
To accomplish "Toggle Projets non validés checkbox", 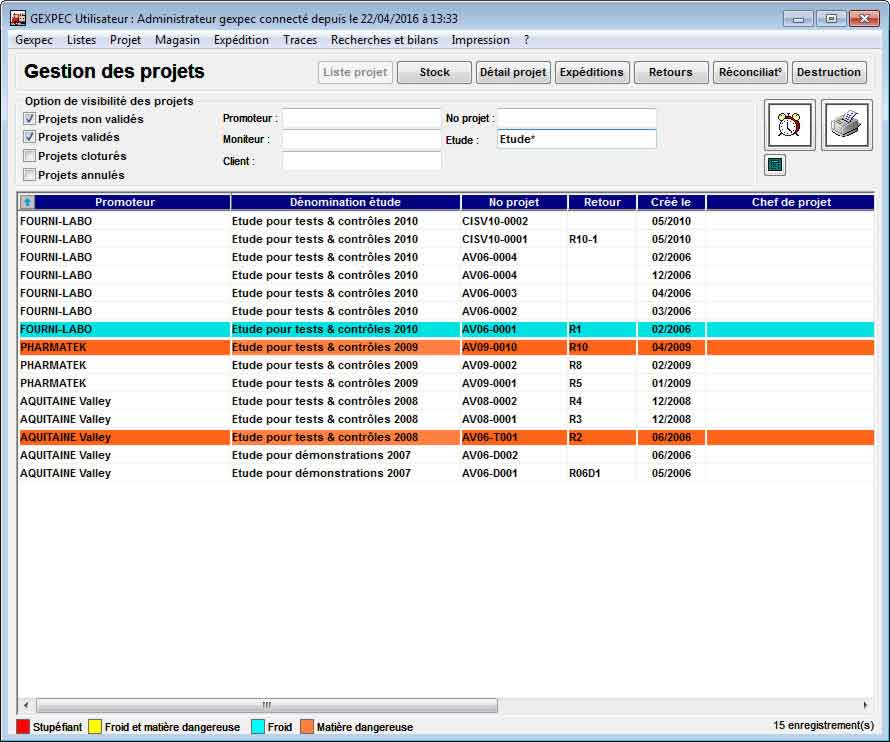I will click(30, 119).
